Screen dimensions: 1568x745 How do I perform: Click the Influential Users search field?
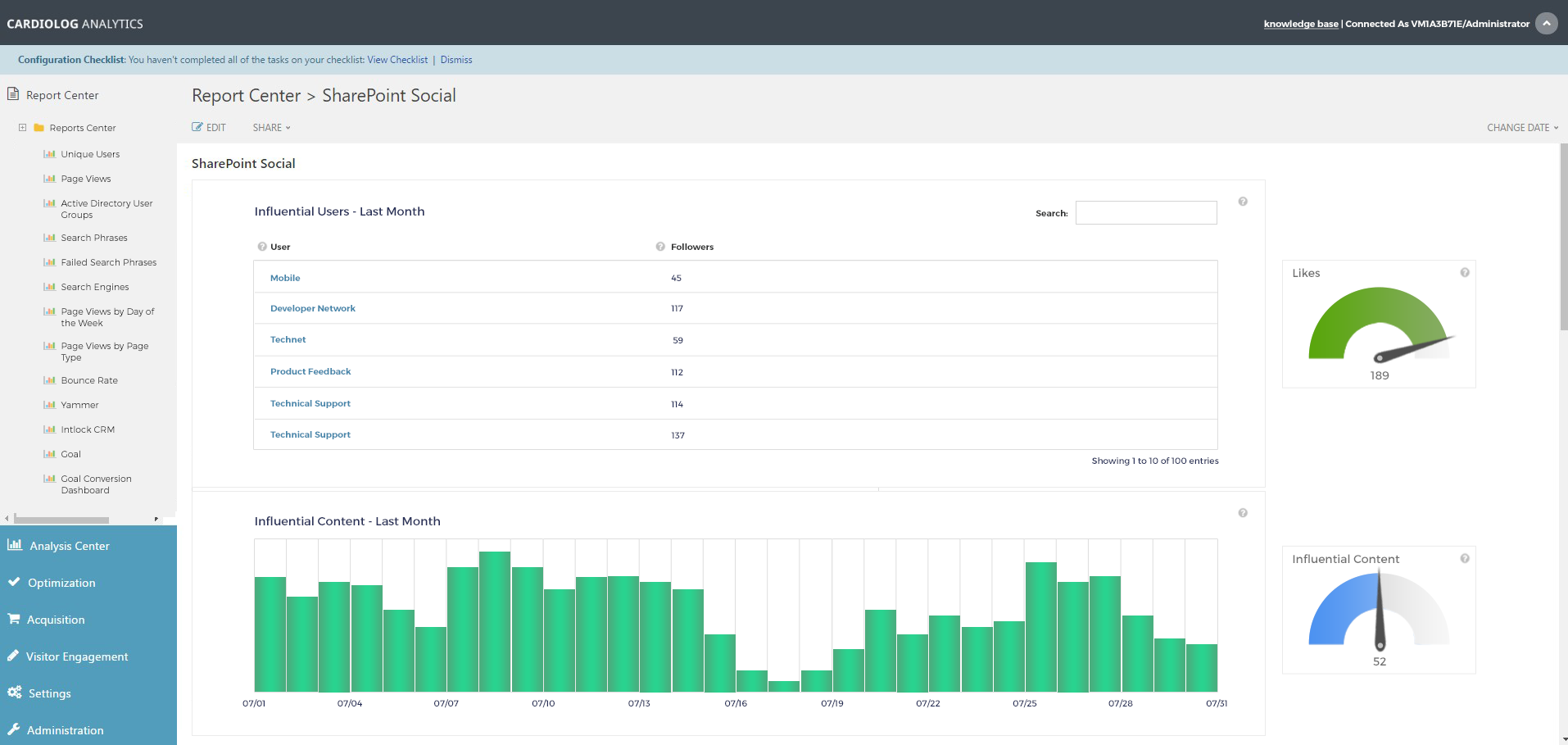click(x=1146, y=212)
